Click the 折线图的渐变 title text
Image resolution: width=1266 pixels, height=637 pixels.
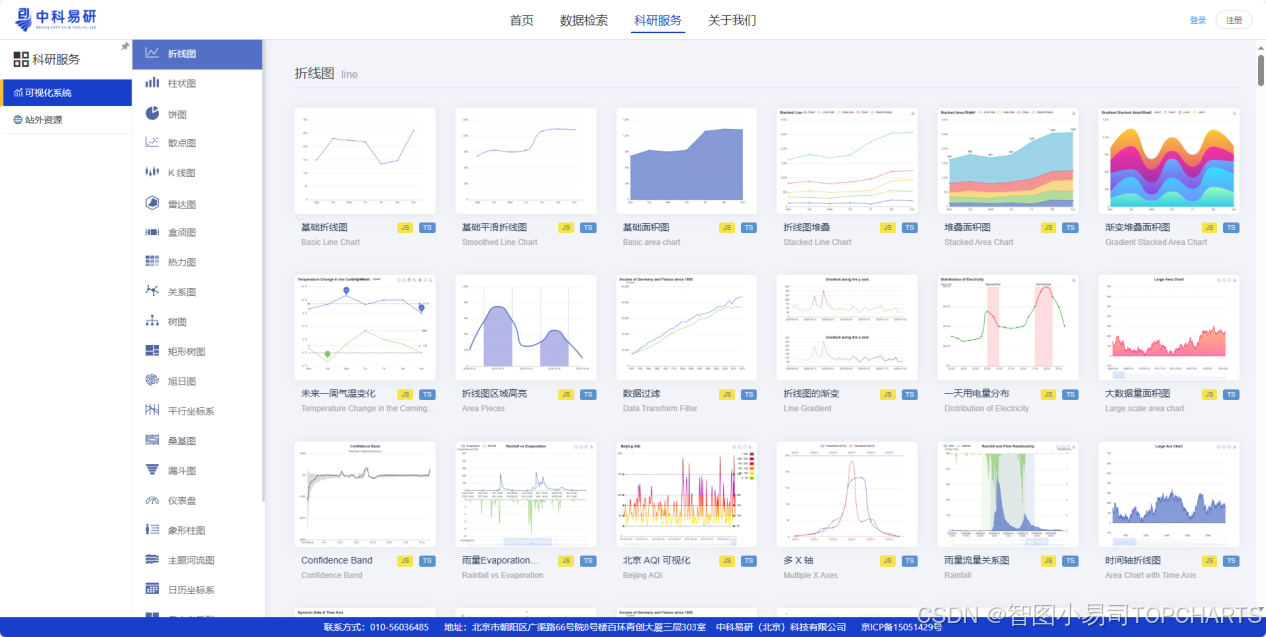click(x=811, y=394)
